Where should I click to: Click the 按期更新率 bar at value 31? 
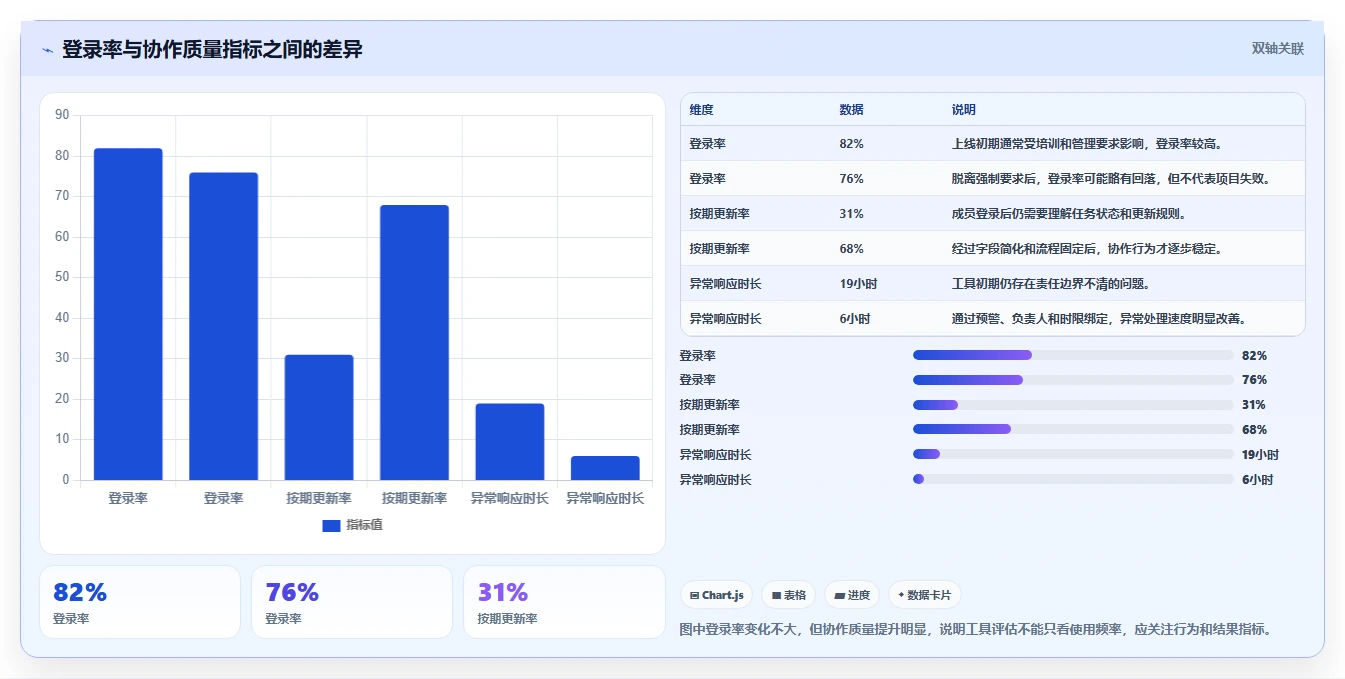pyautogui.click(x=319, y=417)
